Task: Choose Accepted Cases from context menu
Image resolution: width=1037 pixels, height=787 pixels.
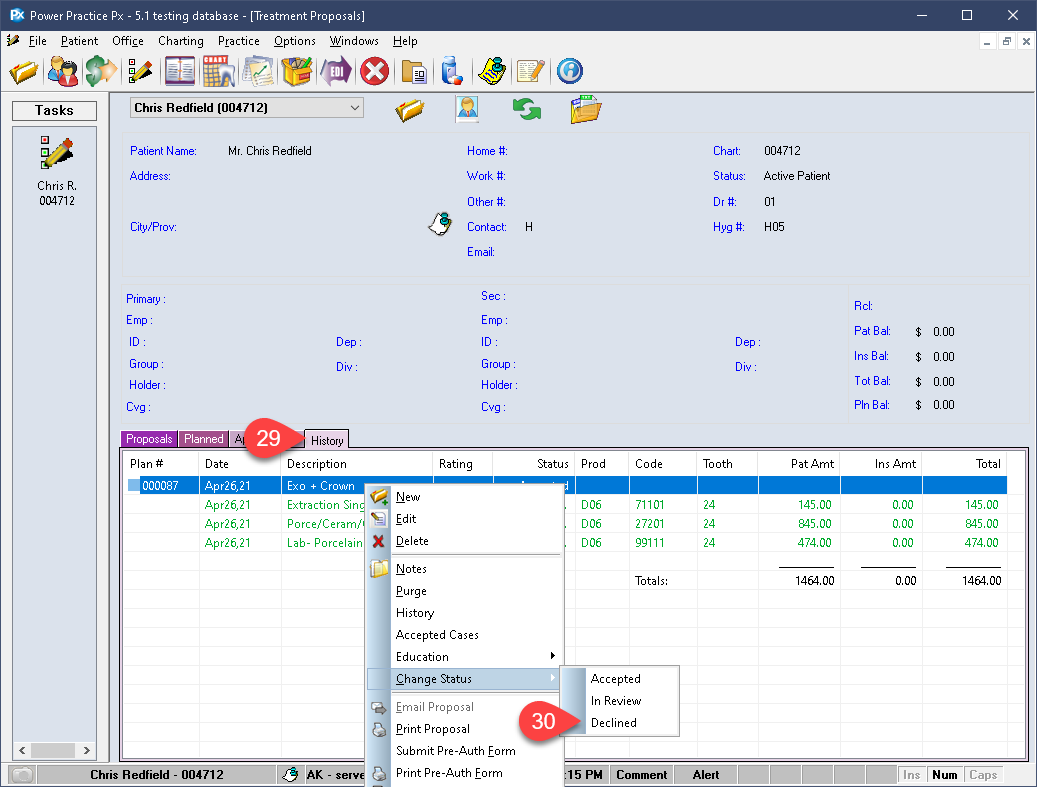Action: click(x=464, y=634)
